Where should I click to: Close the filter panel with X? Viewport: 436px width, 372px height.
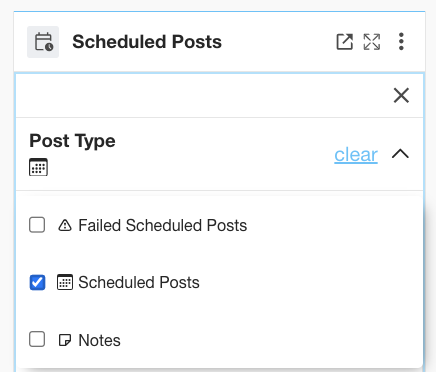[x=401, y=96]
